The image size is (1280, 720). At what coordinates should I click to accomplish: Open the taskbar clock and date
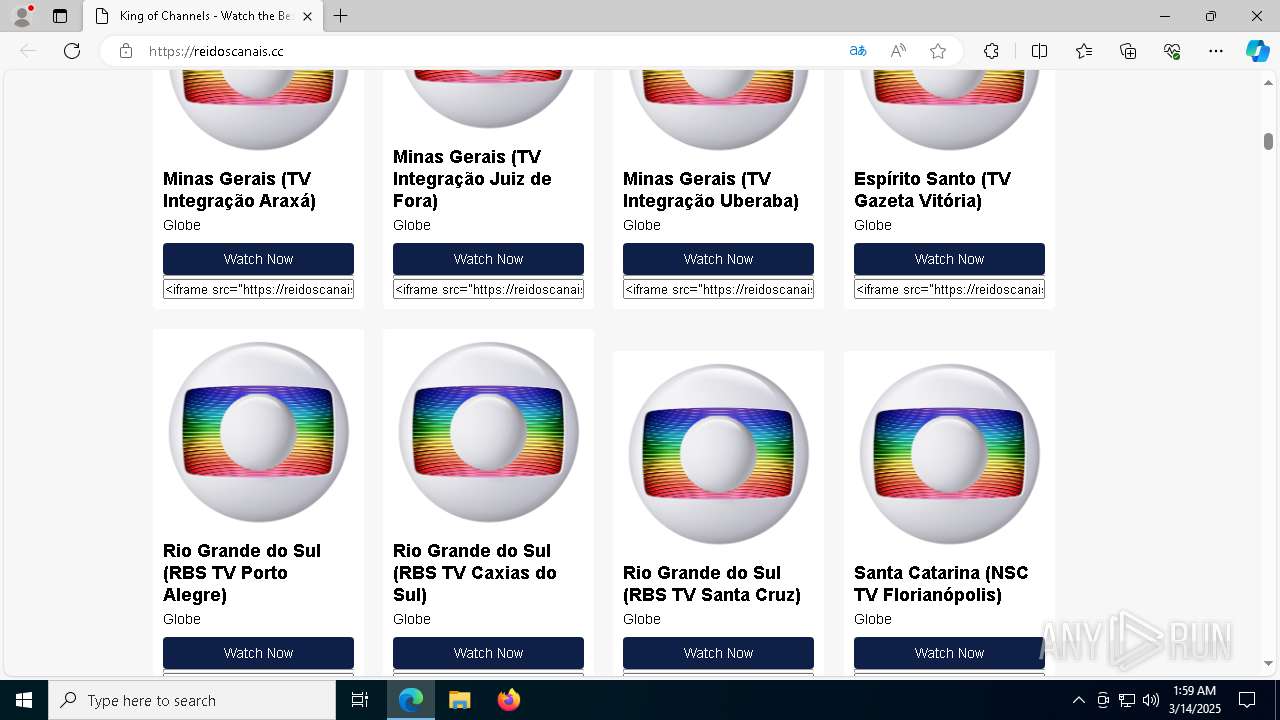pyautogui.click(x=1195, y=700)
